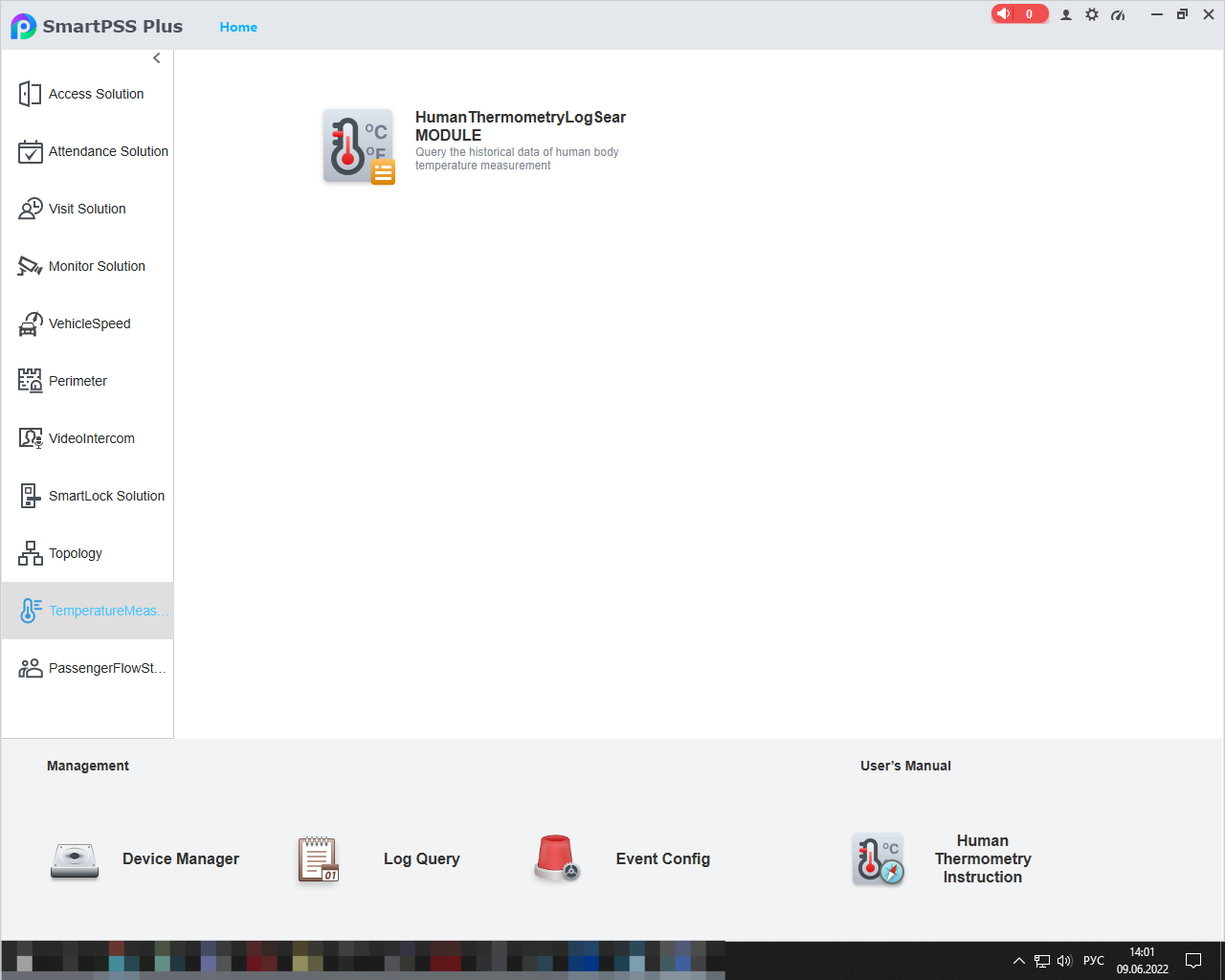Open the VideoIntercom icon

pyautogui.click(x=30, y=438)
